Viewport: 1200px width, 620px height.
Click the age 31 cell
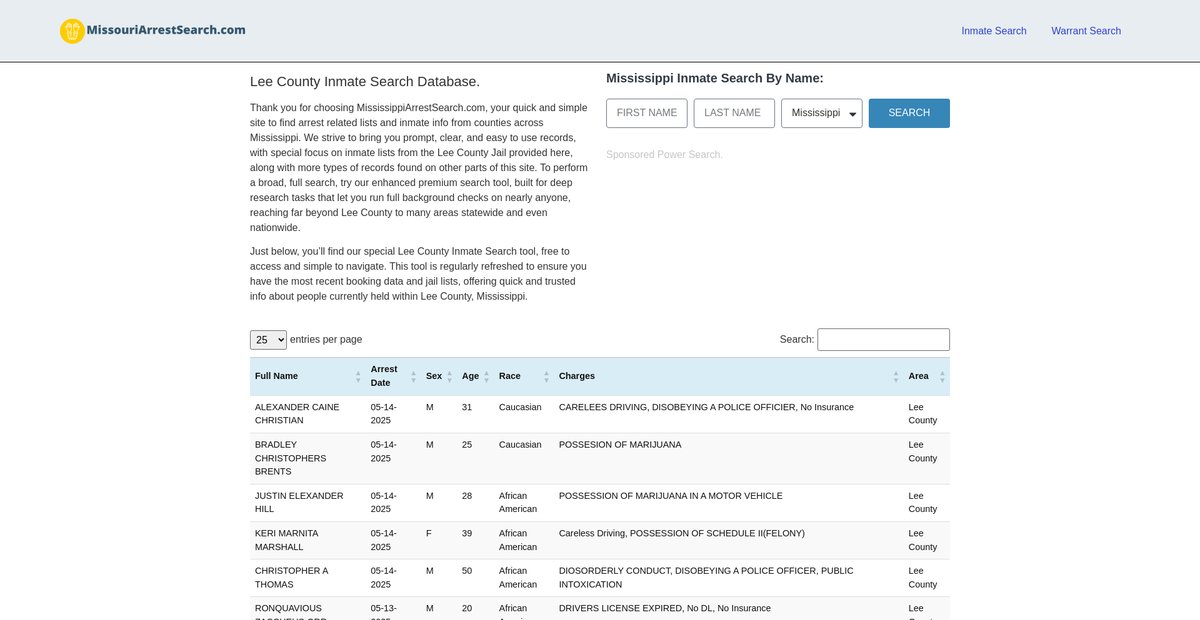click(475, 414)
